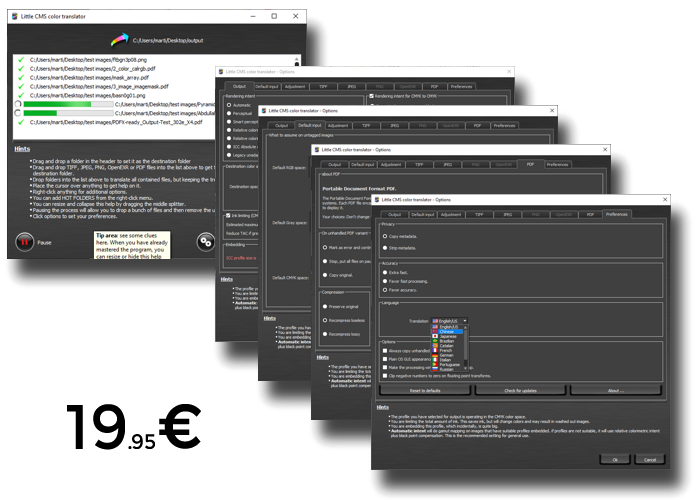This screenshot has height=500, width=700.
Task: Click green checkmark beside basn0g01.png
Action: [20, 95]
